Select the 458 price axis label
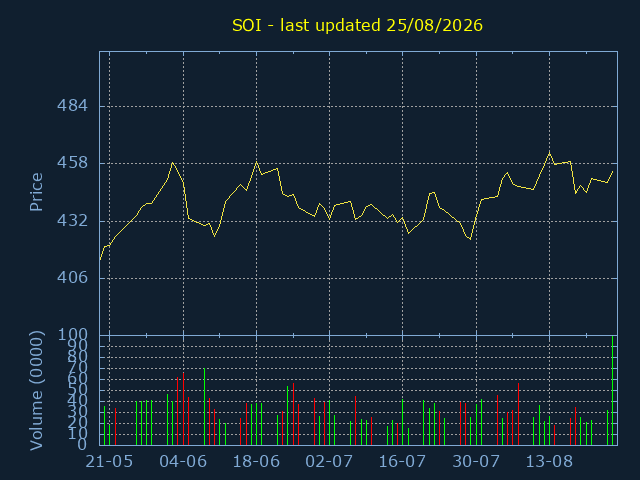 tap(72, 163)
